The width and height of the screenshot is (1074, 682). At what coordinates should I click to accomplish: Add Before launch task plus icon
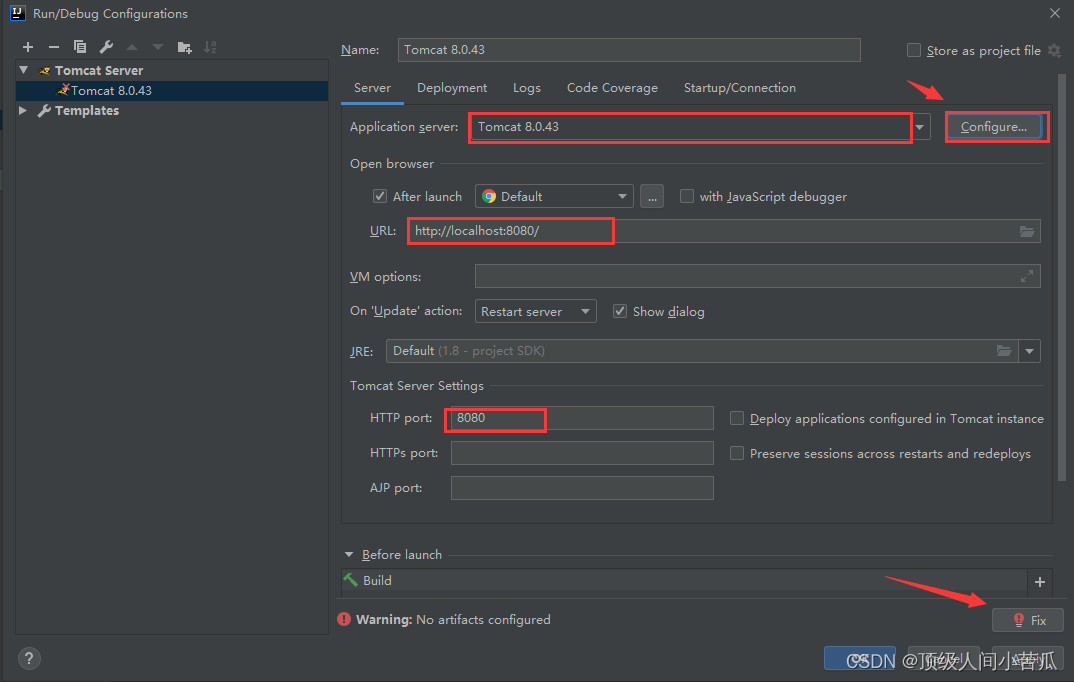click(x=1040, y=581)
